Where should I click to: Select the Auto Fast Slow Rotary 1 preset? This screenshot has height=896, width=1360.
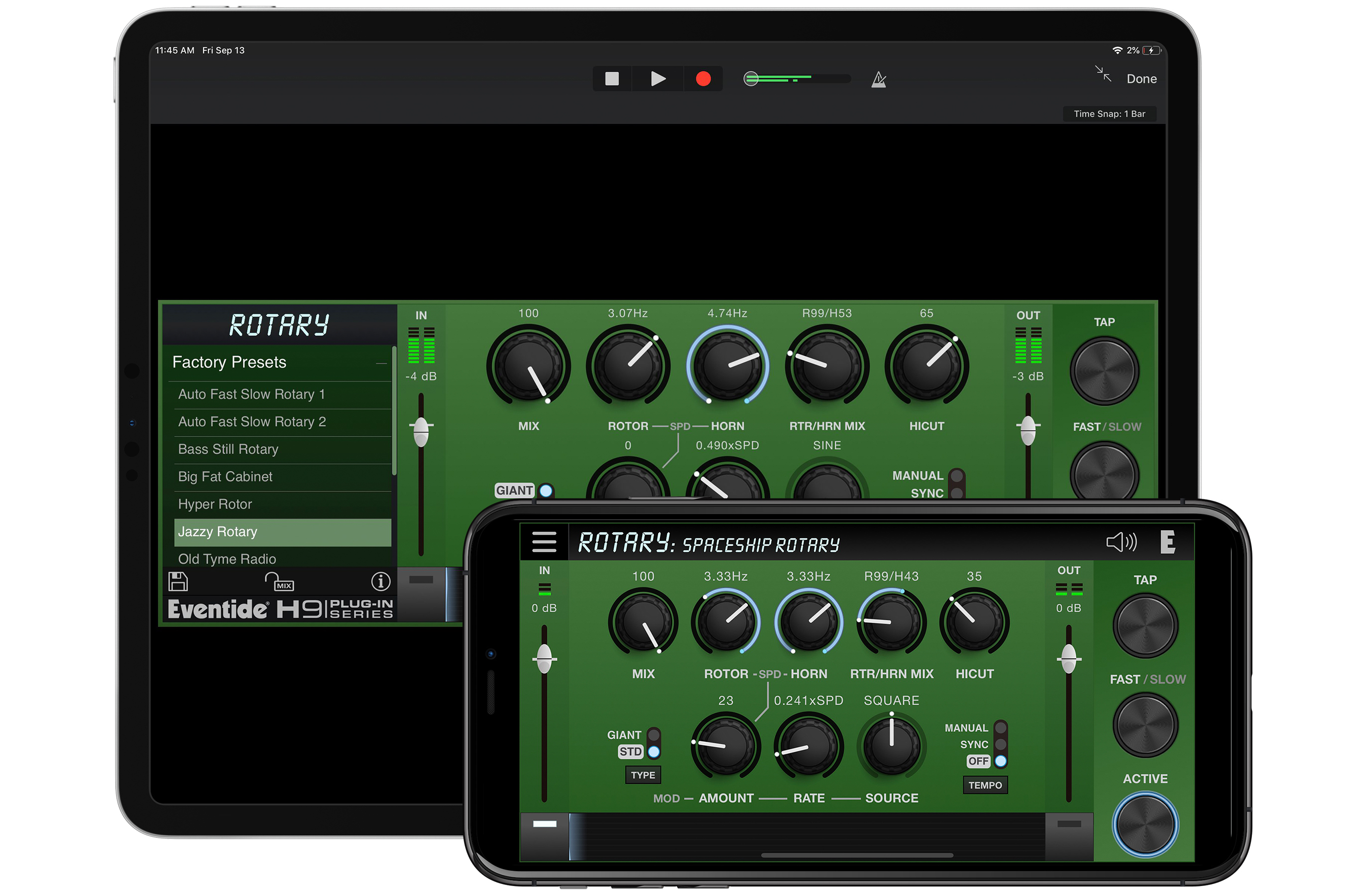pyautogui.click(x=282, y=394)
